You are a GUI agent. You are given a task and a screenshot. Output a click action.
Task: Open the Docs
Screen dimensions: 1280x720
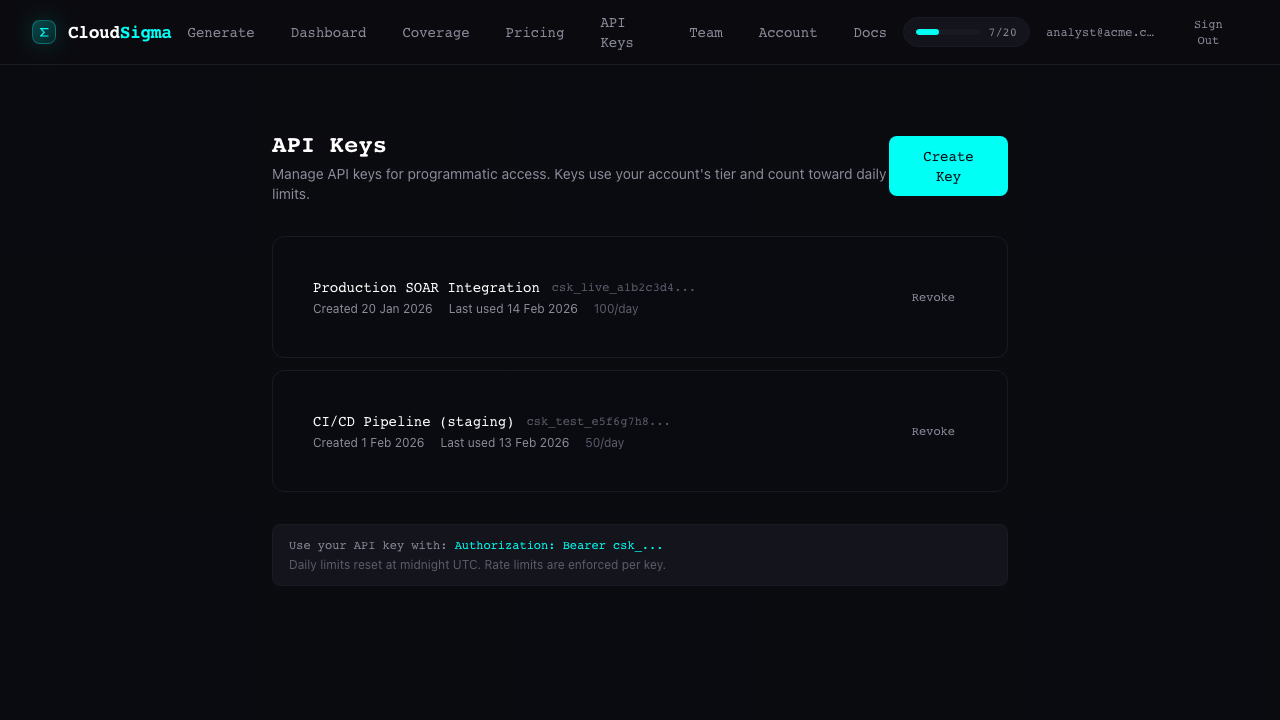(x=869, y=32)
